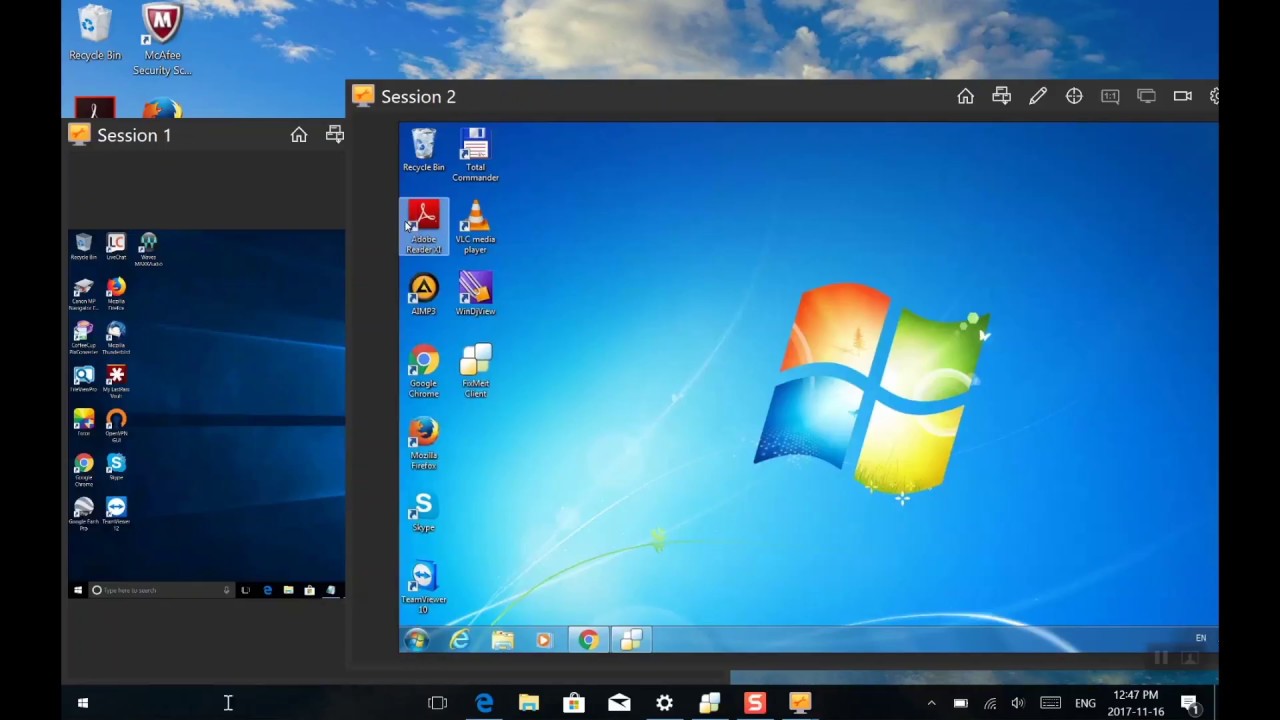Select Total Commander icon on Session 2 desktop

(475, 155)
